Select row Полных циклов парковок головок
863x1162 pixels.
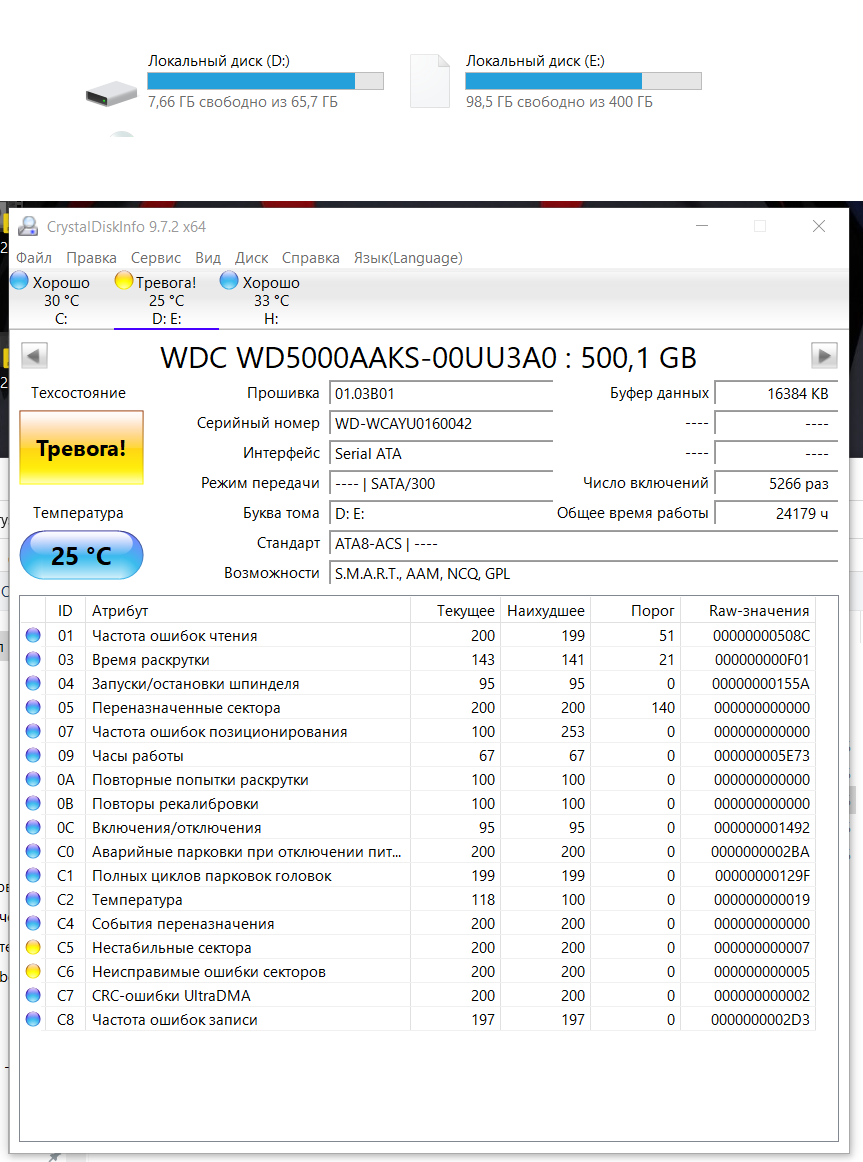coord(418,875)
